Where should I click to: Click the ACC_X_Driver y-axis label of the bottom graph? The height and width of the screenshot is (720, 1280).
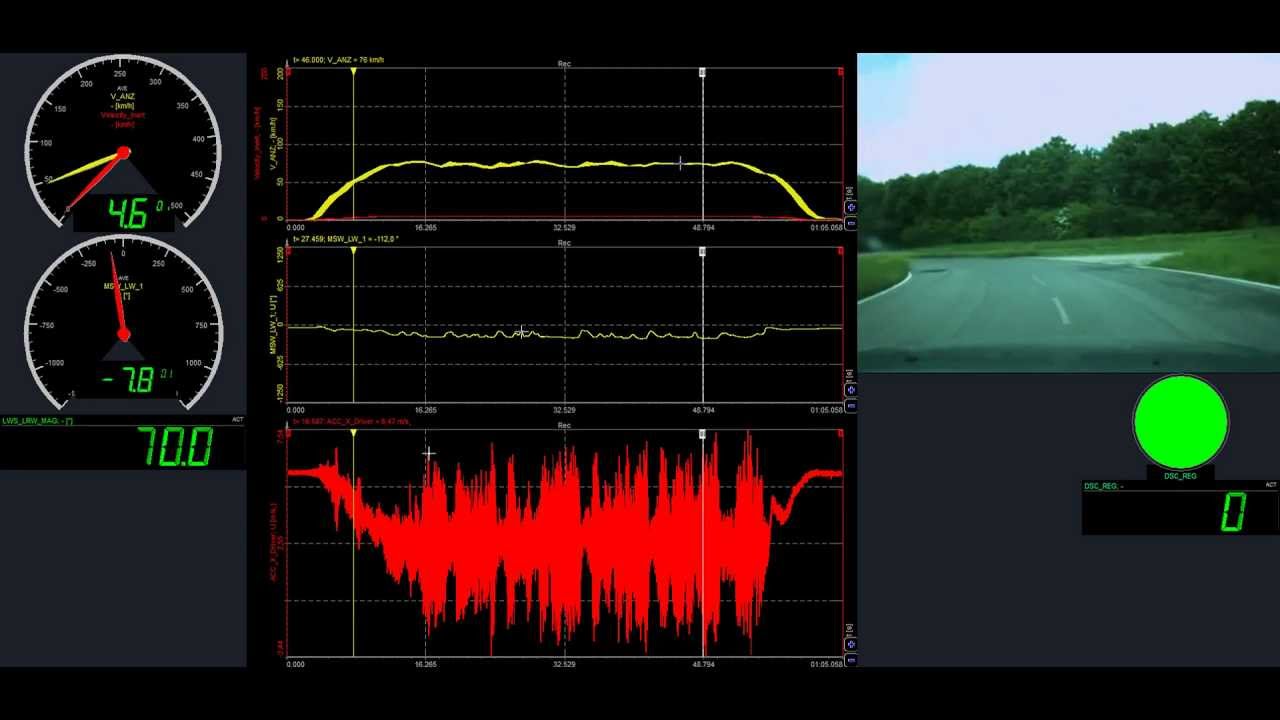click(x=273, y=542)
